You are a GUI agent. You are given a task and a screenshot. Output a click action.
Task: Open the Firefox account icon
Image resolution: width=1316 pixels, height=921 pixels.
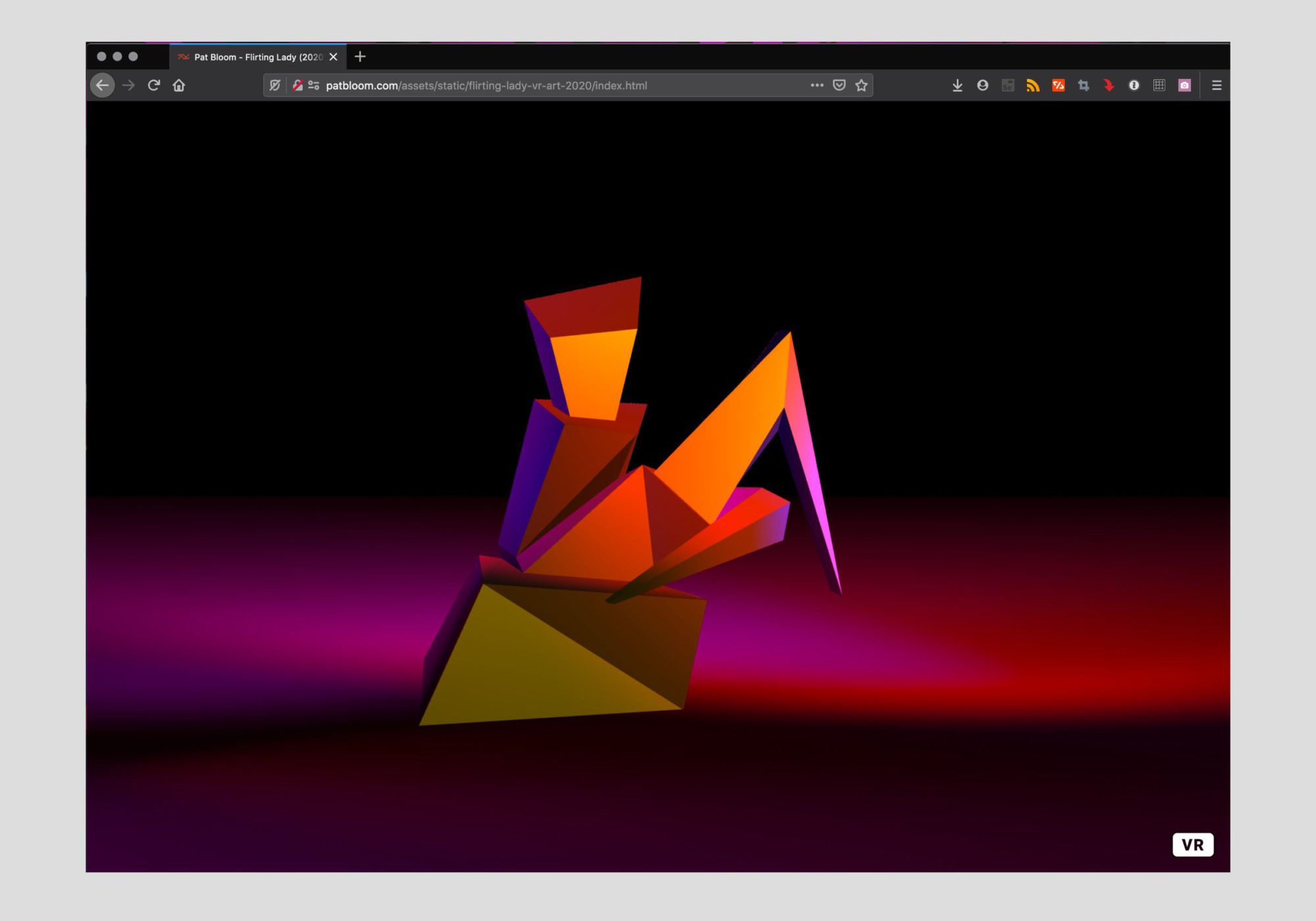[x=982, y=86]
